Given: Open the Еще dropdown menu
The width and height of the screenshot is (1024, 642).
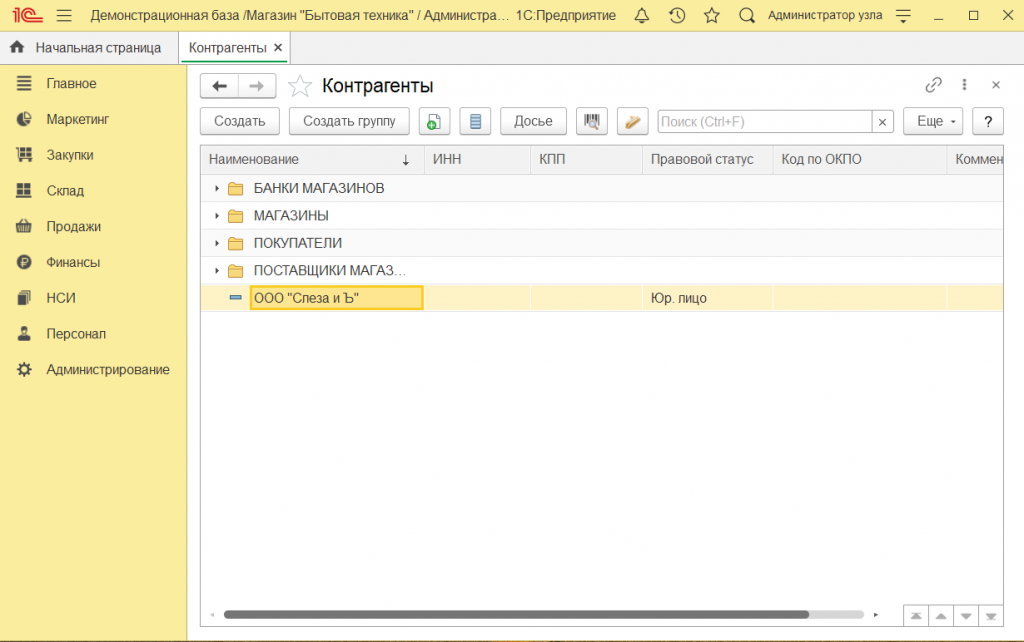Looking at the screenshot, I should tap(932, 122).
